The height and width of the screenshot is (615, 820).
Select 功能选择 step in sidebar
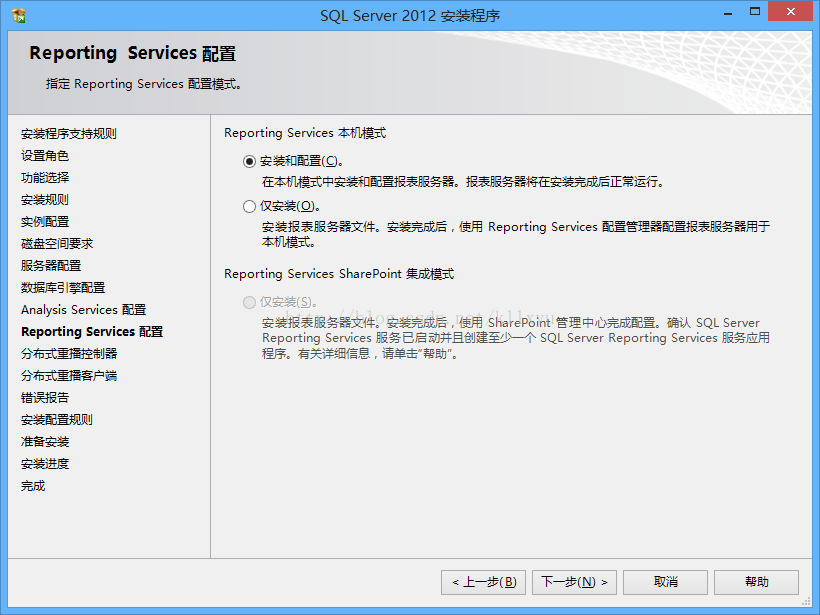45,178
